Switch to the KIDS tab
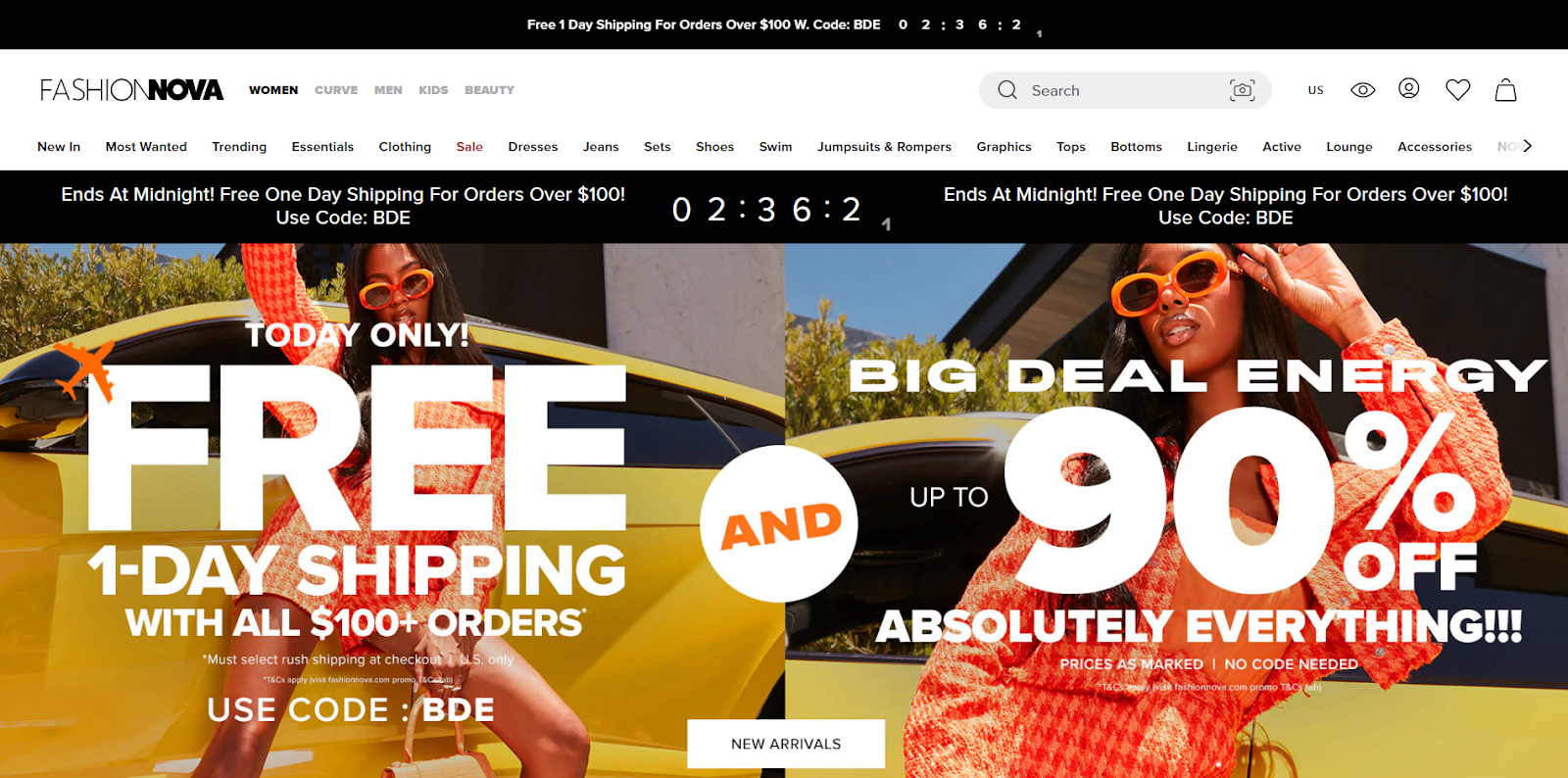Screen dimensions: 1568x778 click(433, 90)
